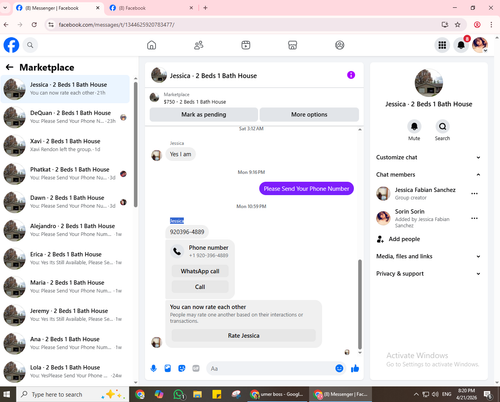Send a thumbs up like

pyautogui.click(x=355, y=368)
